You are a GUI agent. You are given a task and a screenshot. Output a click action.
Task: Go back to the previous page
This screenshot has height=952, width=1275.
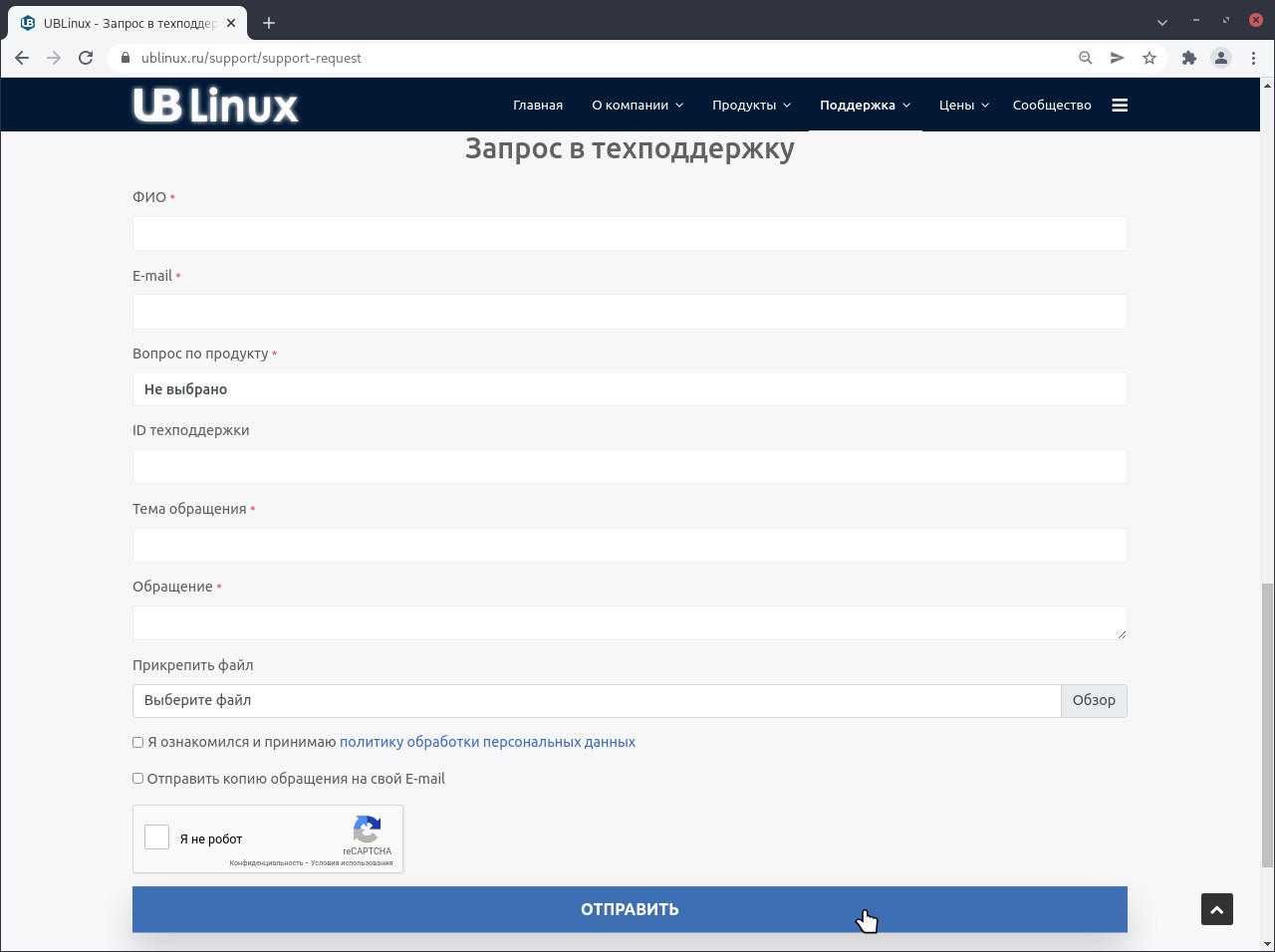[22, 58]
